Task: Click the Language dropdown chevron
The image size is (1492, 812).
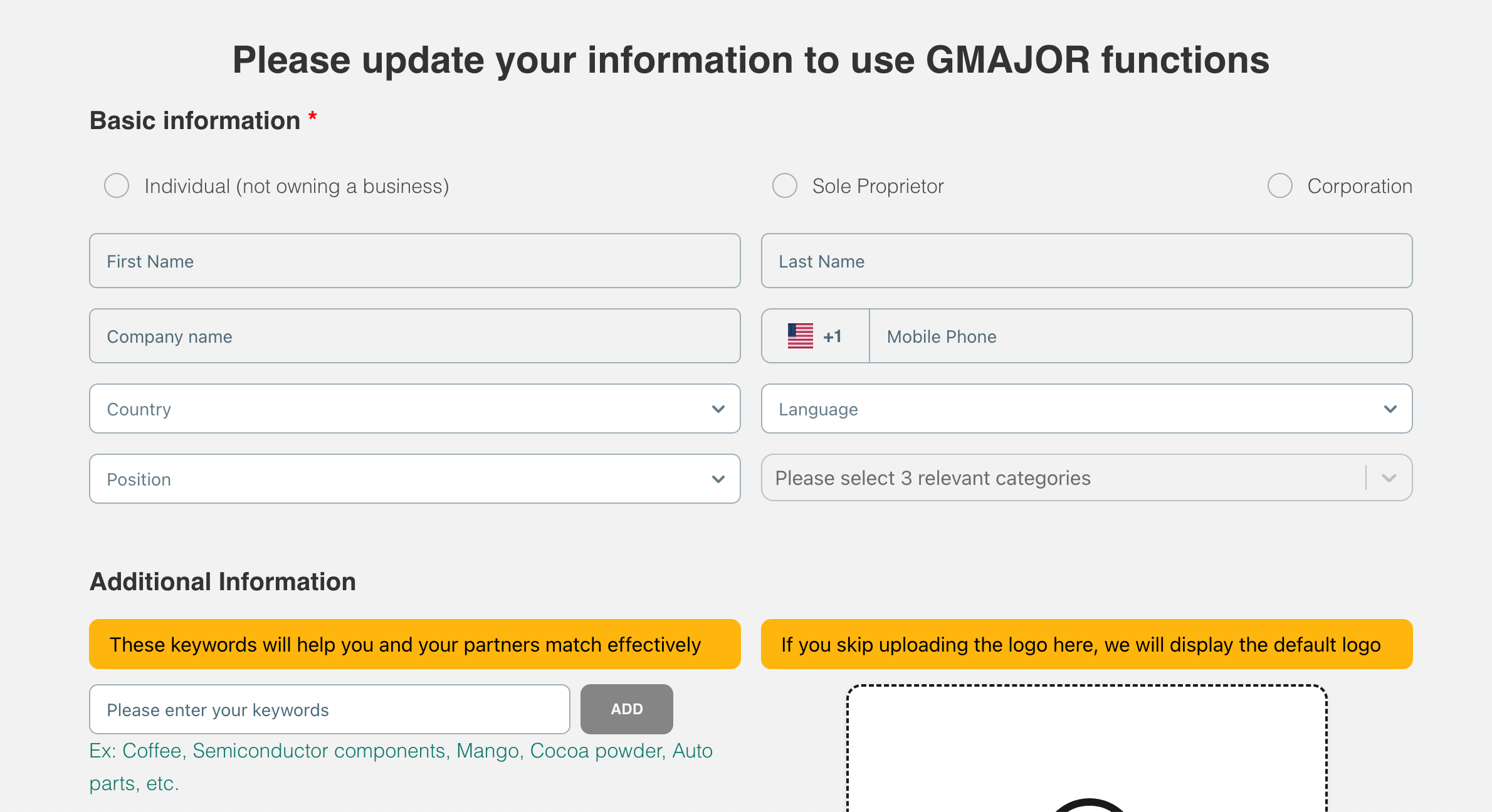Action: 1390,409
